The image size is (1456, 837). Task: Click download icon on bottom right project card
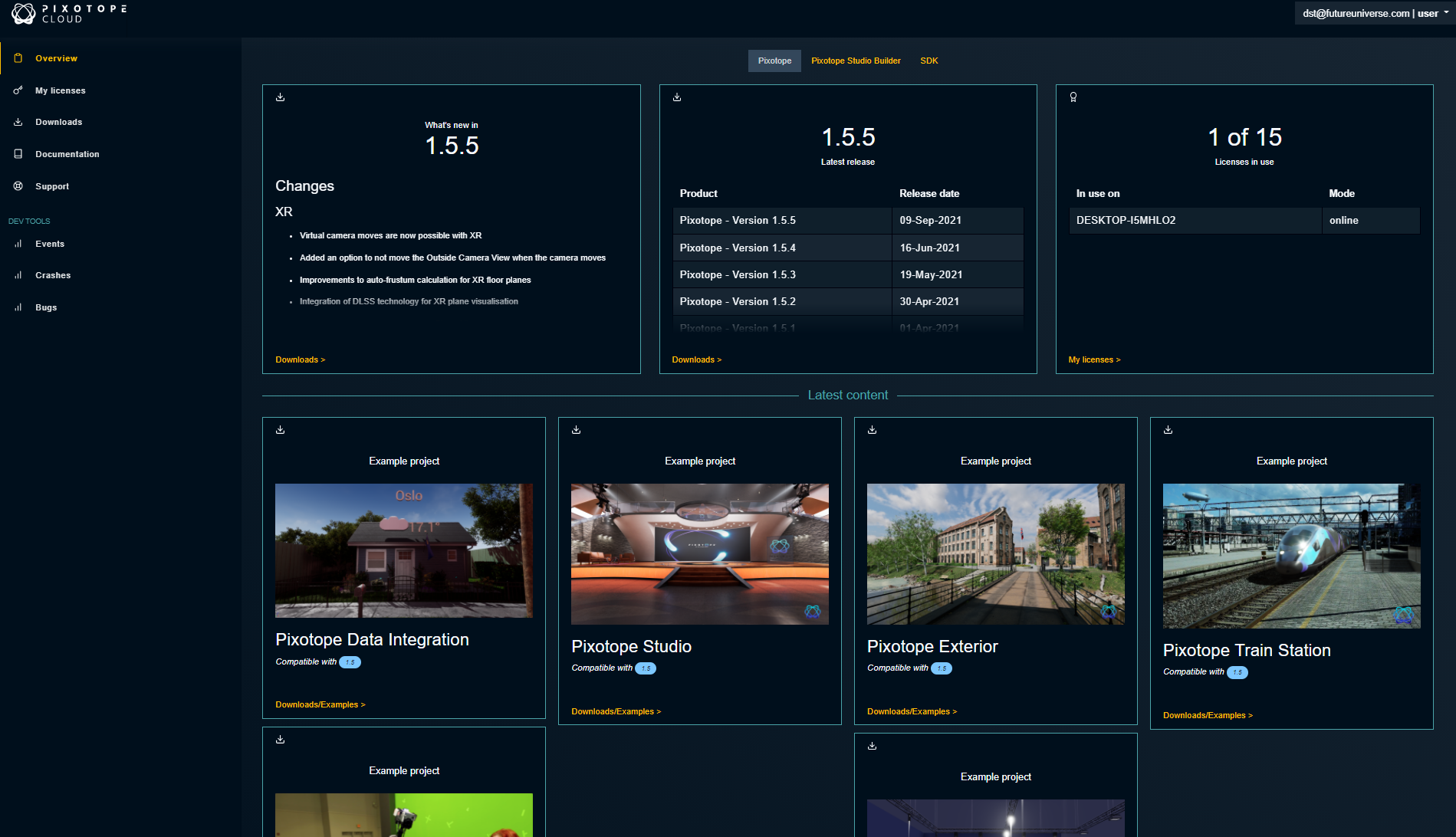coord(873,746)
